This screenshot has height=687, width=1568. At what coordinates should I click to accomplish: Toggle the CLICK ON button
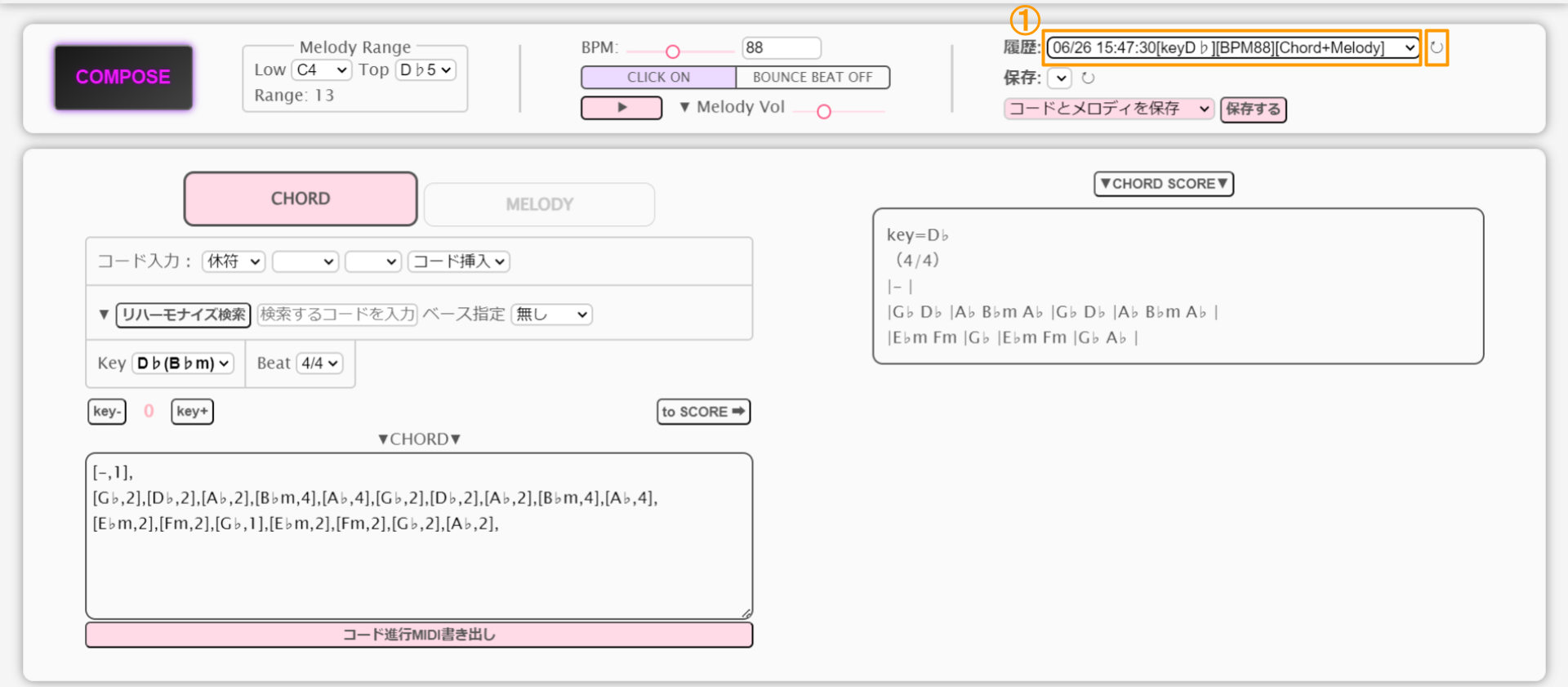(x=658, y=78)
